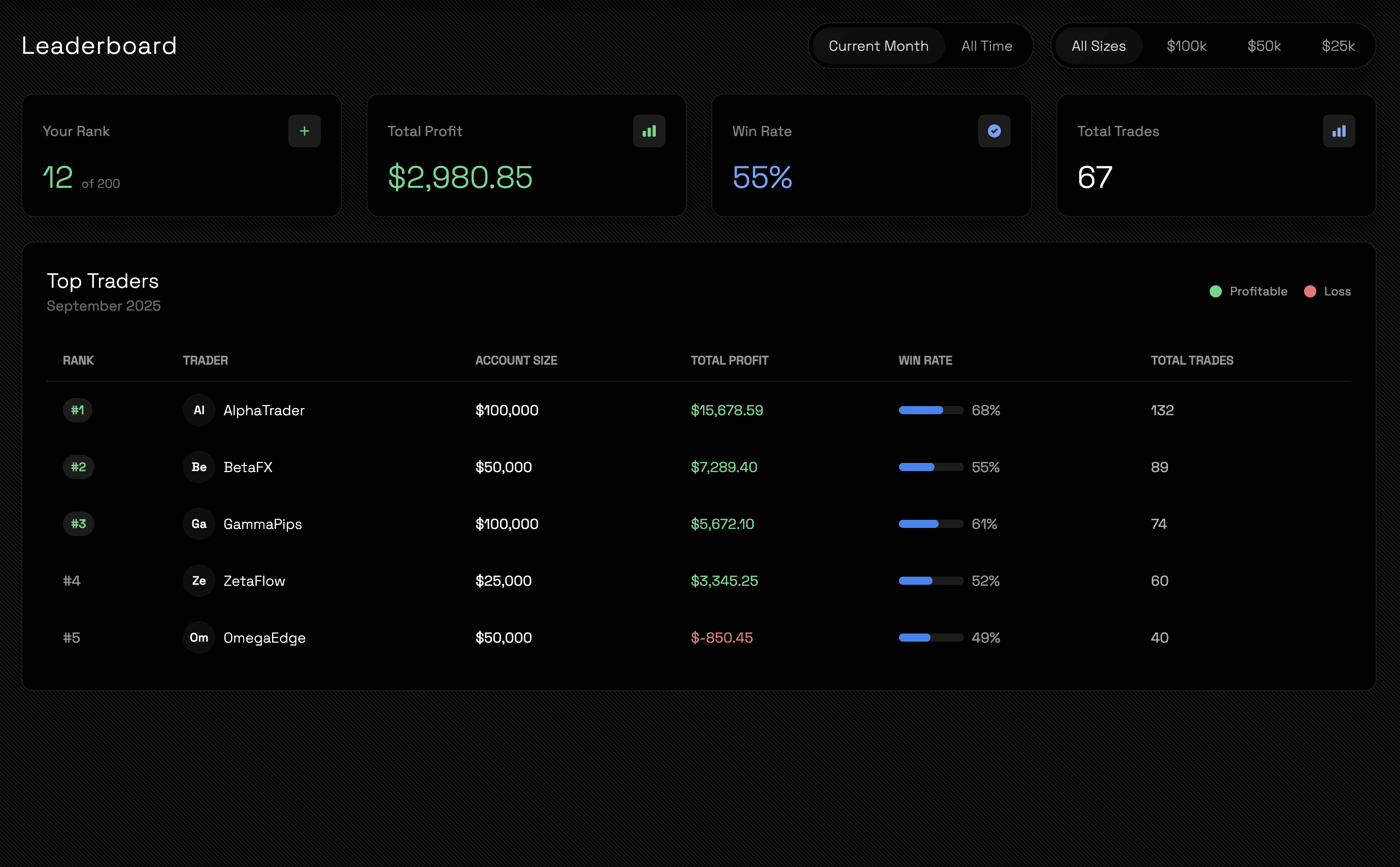
Task: Click ZetaFlow's 60 total trades value
Action: coord(1159,580)
